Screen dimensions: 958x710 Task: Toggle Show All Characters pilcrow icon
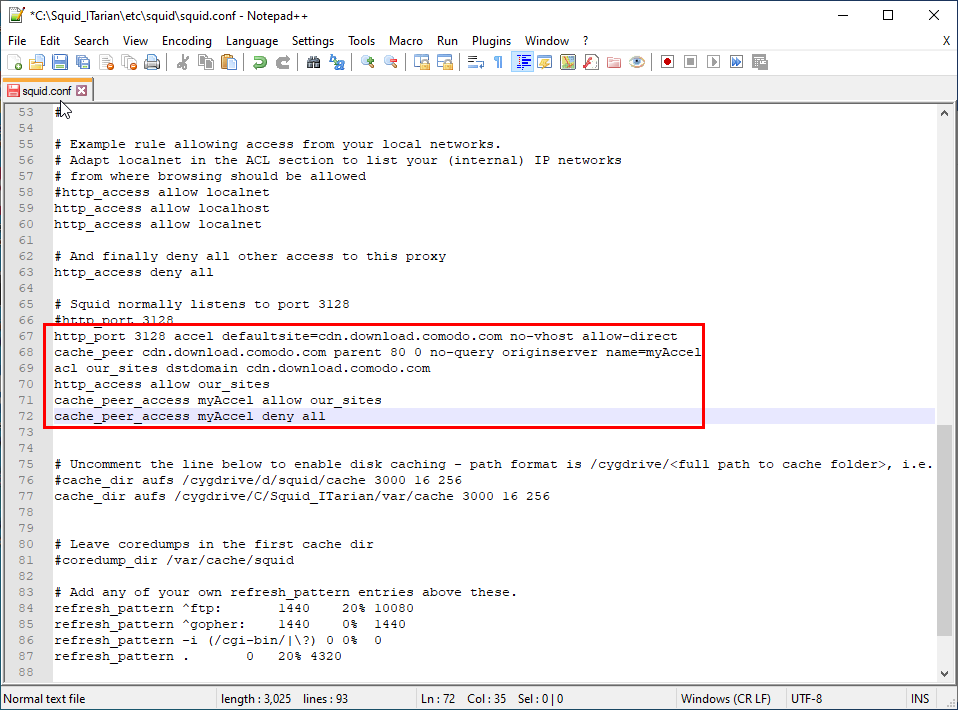pyautogui.click(x=499, y=62)
